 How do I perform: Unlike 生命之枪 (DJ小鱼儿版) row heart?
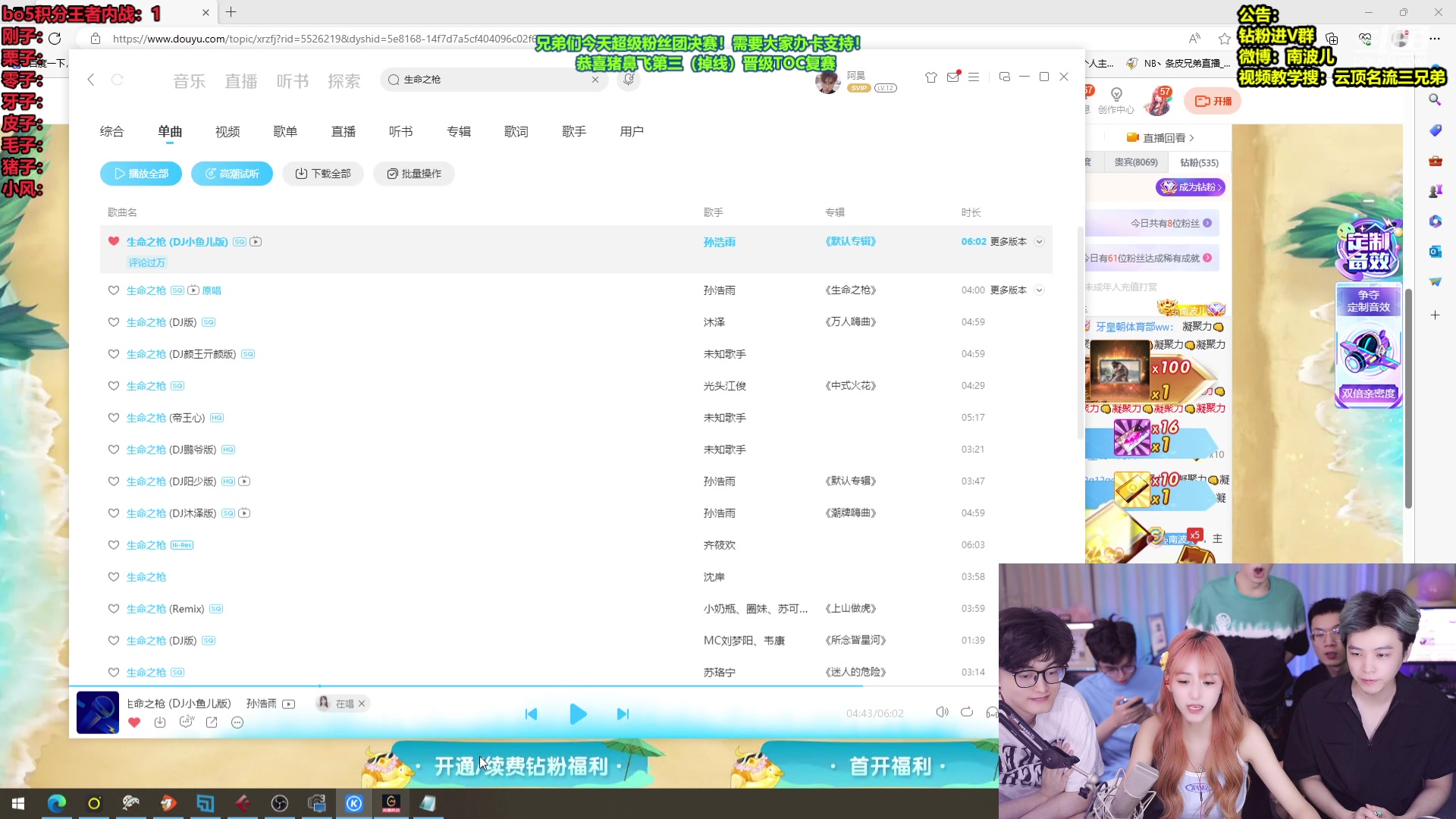(114, 241)
